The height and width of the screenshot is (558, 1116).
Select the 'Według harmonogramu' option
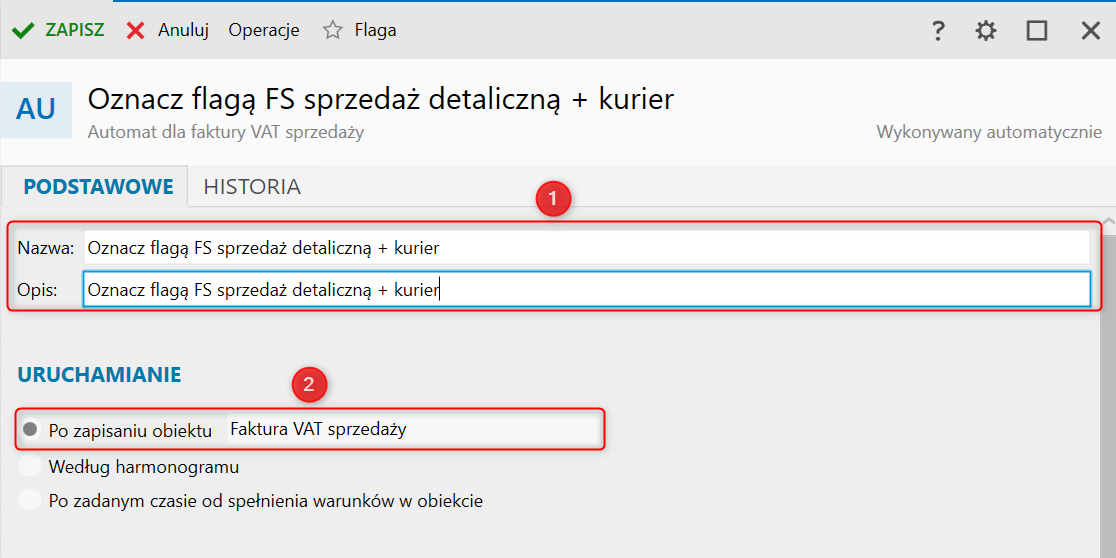click(31, 467)
